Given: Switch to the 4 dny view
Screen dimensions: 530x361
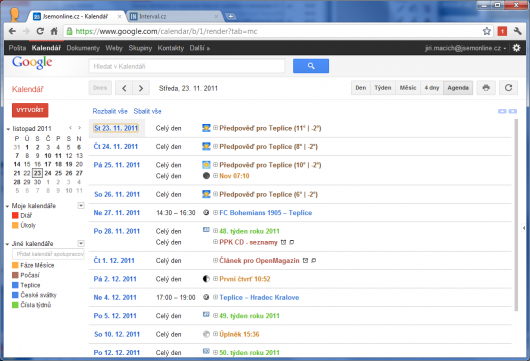Looking at the screenshot, I should click(432, 88).
